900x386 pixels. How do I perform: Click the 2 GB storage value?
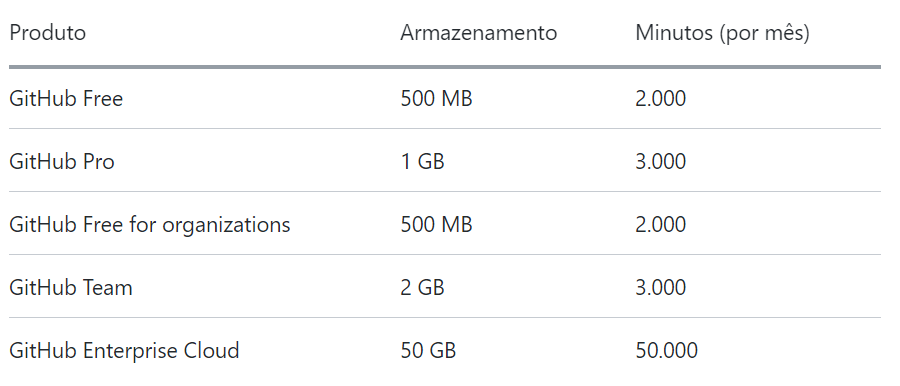point(422,287)
